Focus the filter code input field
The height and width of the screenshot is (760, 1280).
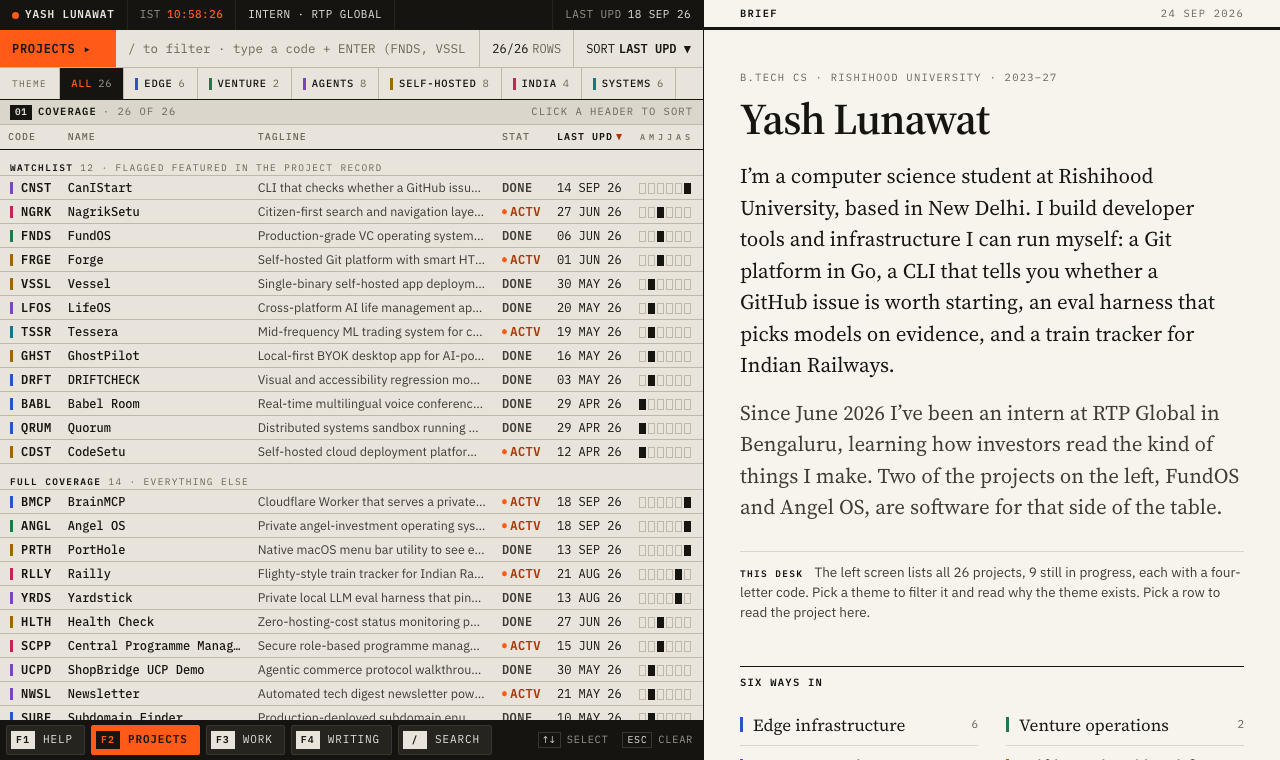pyautogui.click(x=298, y=49)
